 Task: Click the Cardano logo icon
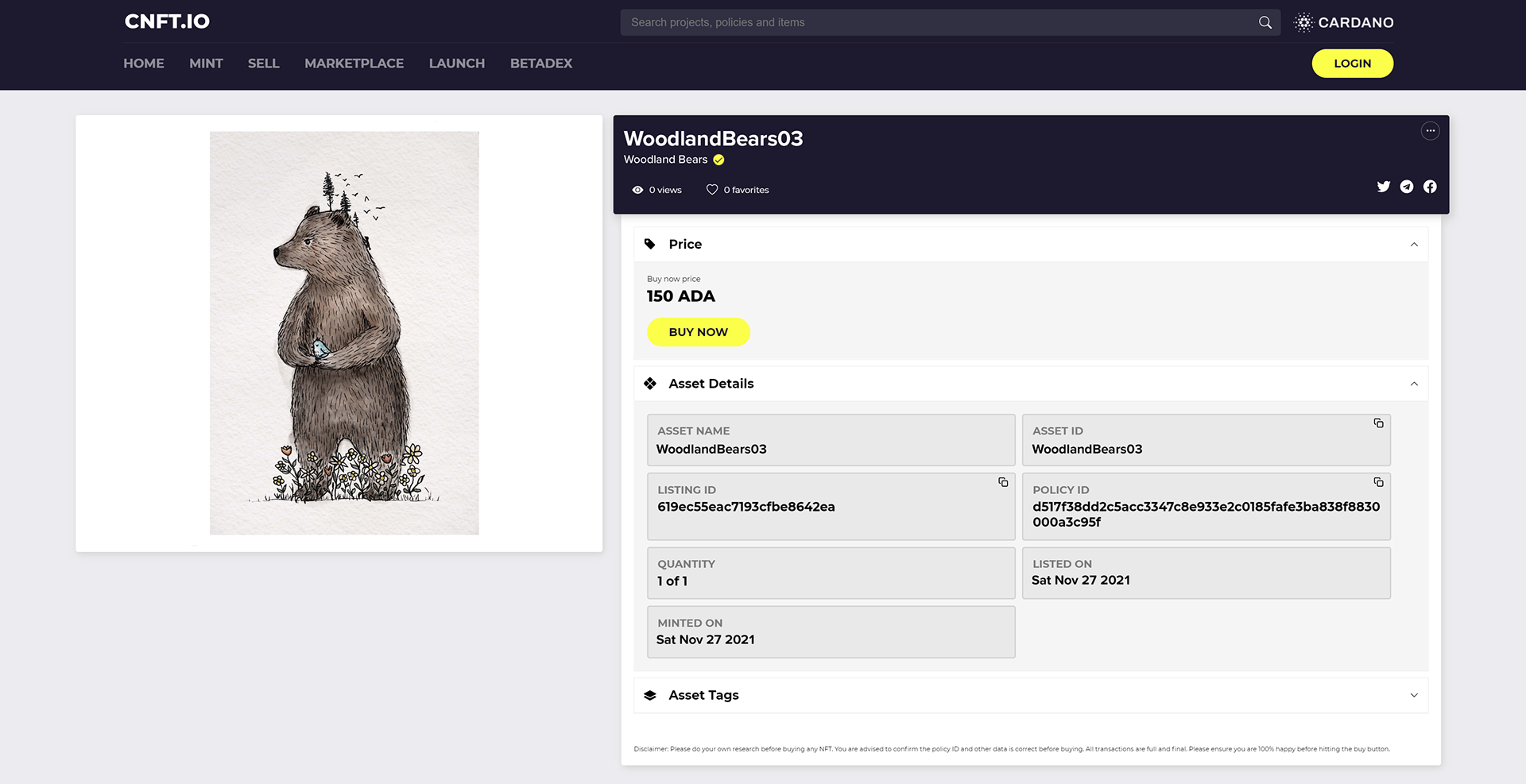[x=1303, y=22]
